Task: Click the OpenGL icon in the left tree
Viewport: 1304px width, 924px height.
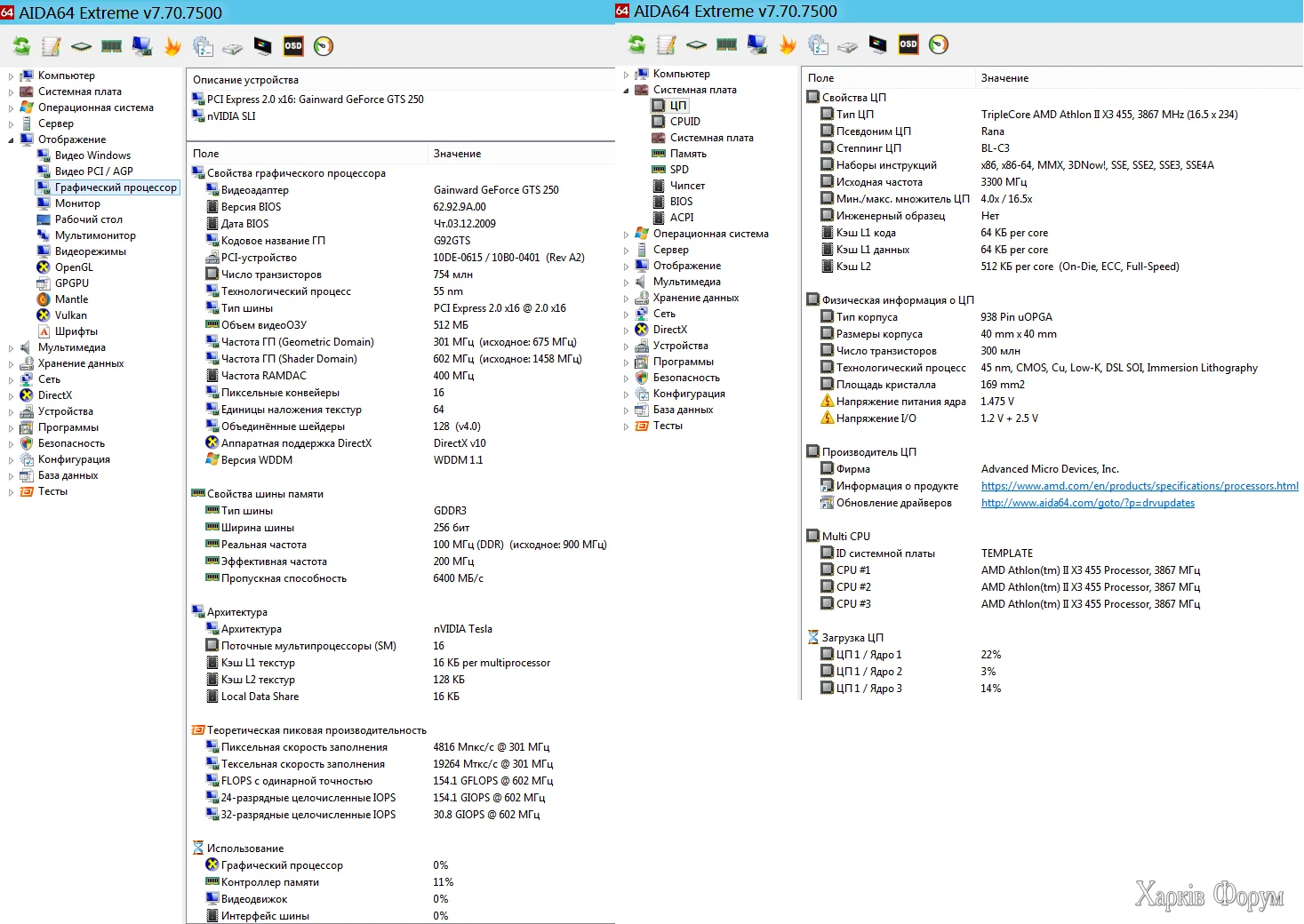Action: coord(44,267)
